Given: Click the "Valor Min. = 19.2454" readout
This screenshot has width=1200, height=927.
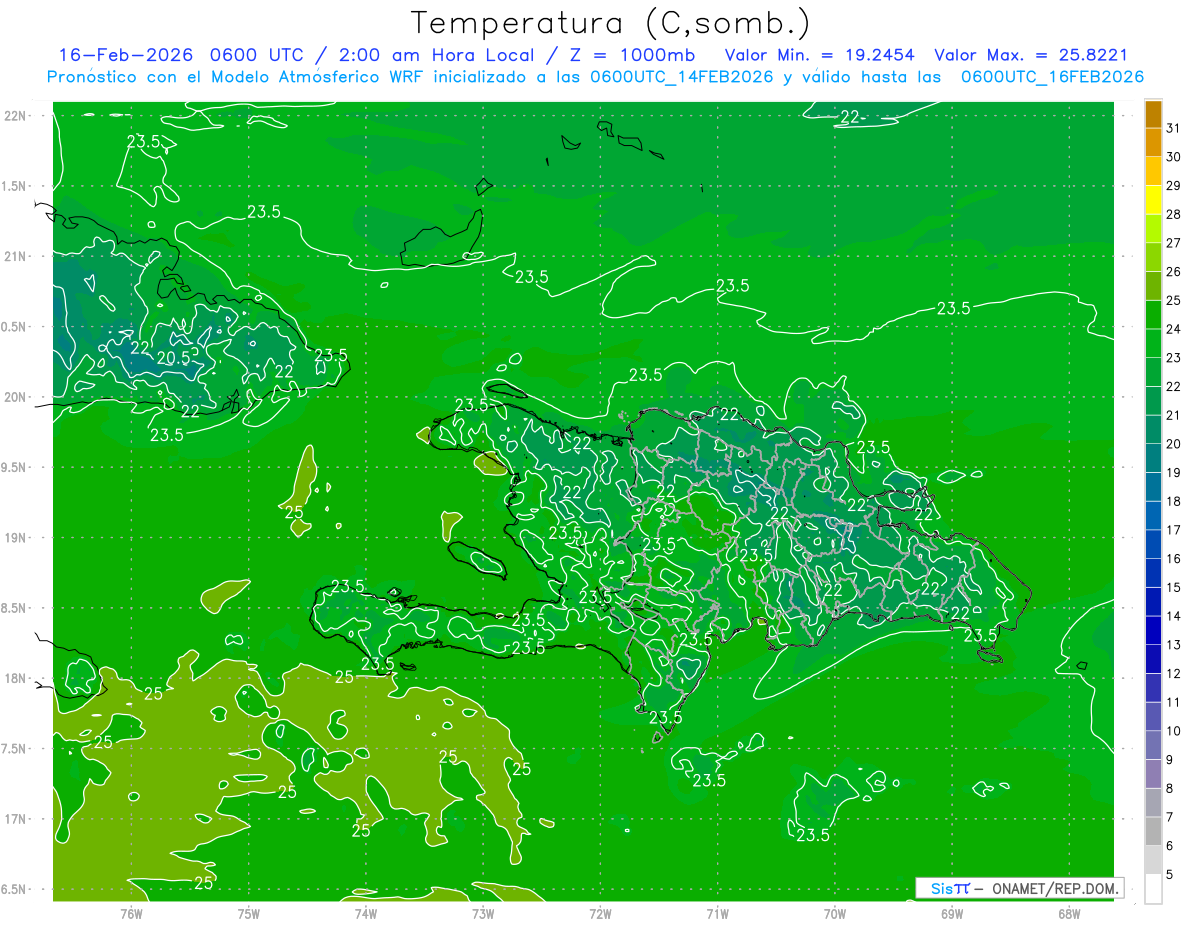Looking at the screenshot, I should pos(821,55).
